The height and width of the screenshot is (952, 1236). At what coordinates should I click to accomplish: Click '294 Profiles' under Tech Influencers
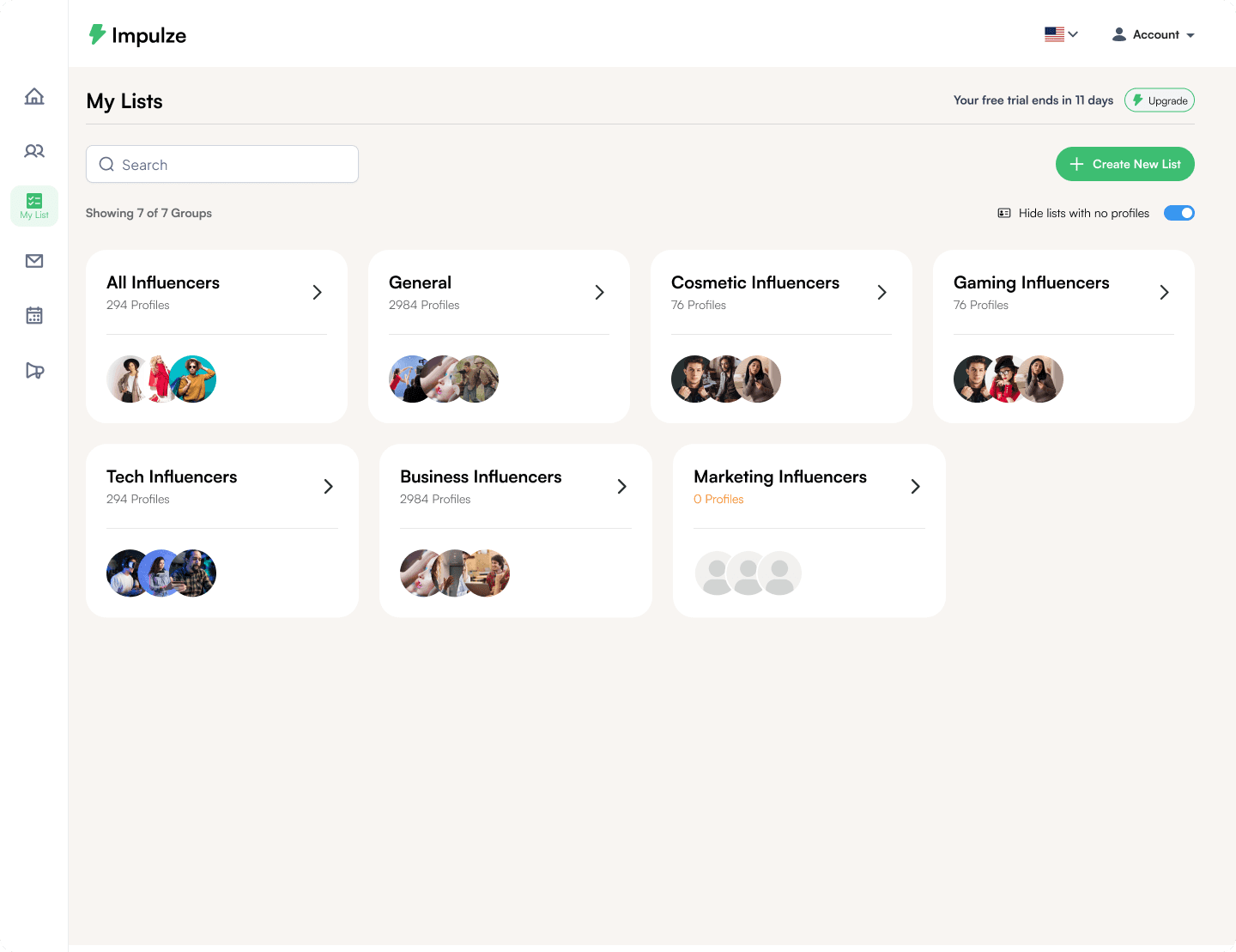click(x=138, y=499)
